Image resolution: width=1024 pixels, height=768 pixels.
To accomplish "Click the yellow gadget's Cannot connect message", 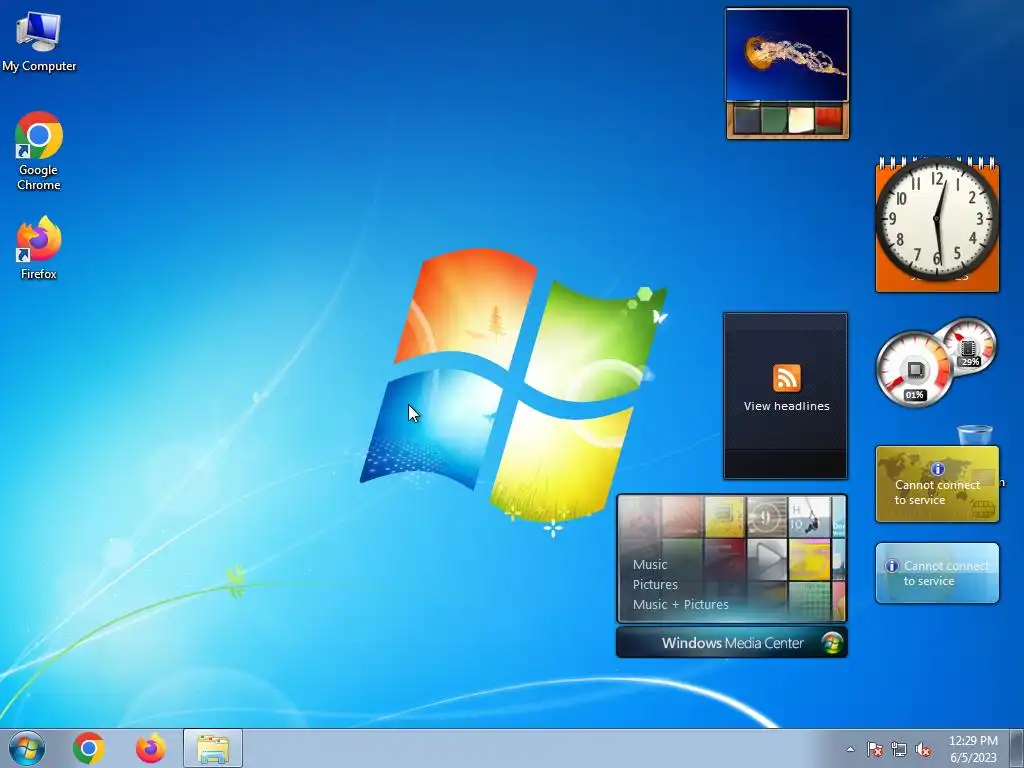I will 936,492.
